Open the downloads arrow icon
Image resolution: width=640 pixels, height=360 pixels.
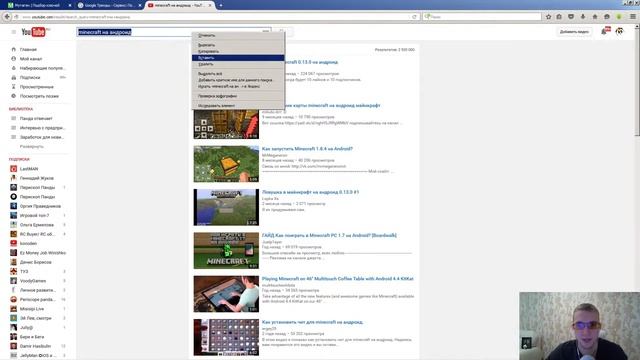pyautogui.click(x=583, y=17)
